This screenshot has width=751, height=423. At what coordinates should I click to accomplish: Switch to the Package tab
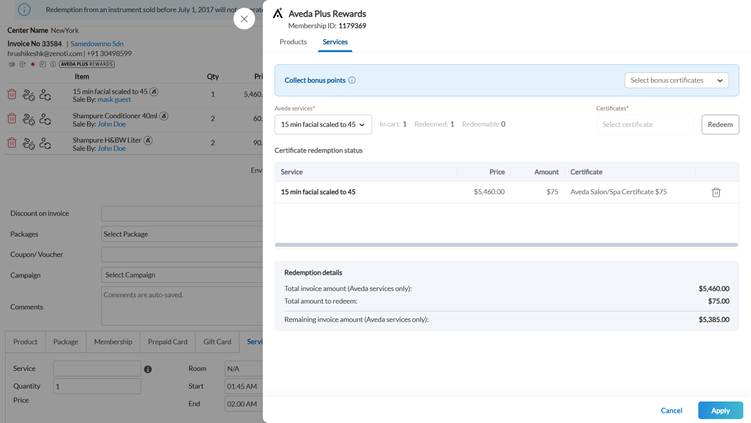(66, 342)
